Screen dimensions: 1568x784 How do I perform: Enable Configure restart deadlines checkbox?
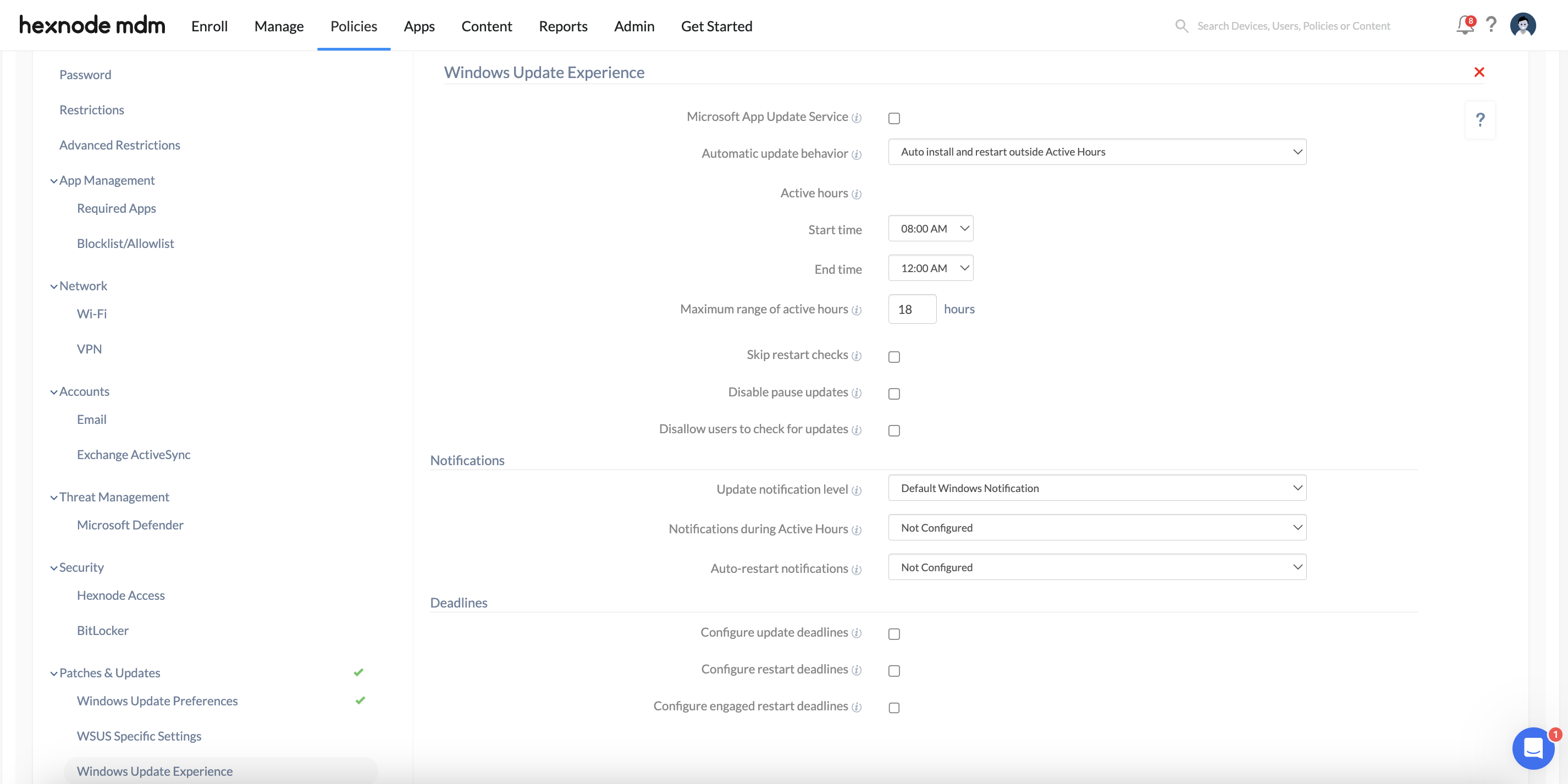click(893, 670)
